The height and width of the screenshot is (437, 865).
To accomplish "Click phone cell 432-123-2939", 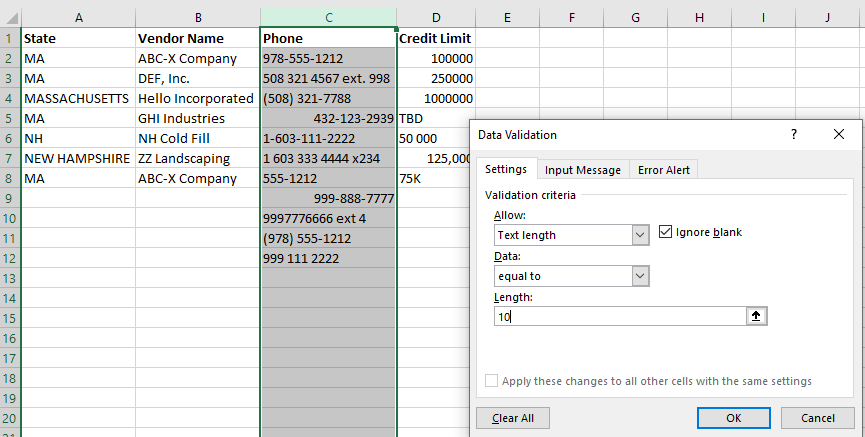I will pos(328,118).
